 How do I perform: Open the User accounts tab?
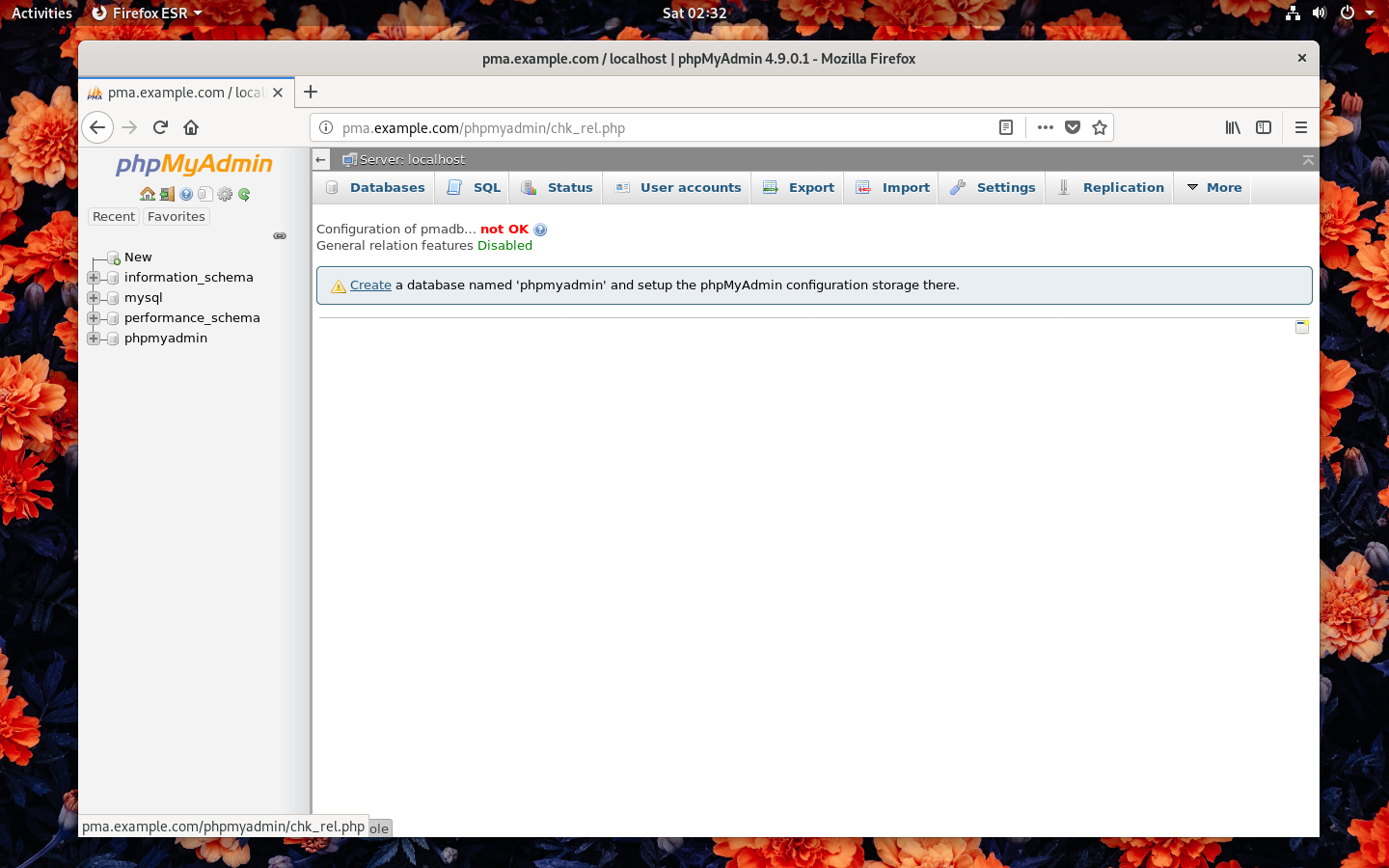click(678, 188)
